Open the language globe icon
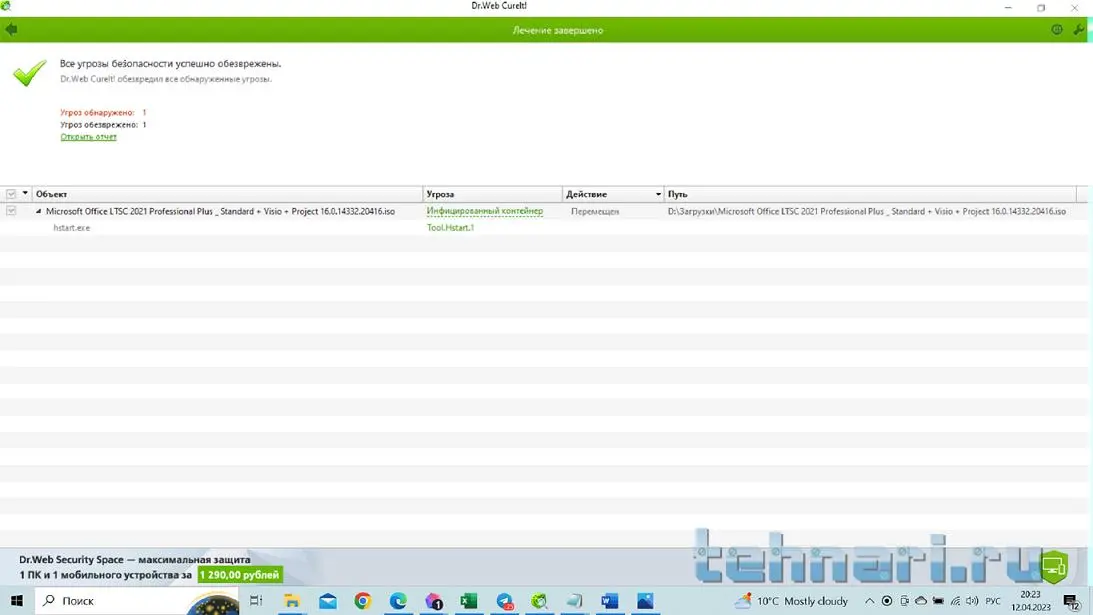 click(1057, 29)
